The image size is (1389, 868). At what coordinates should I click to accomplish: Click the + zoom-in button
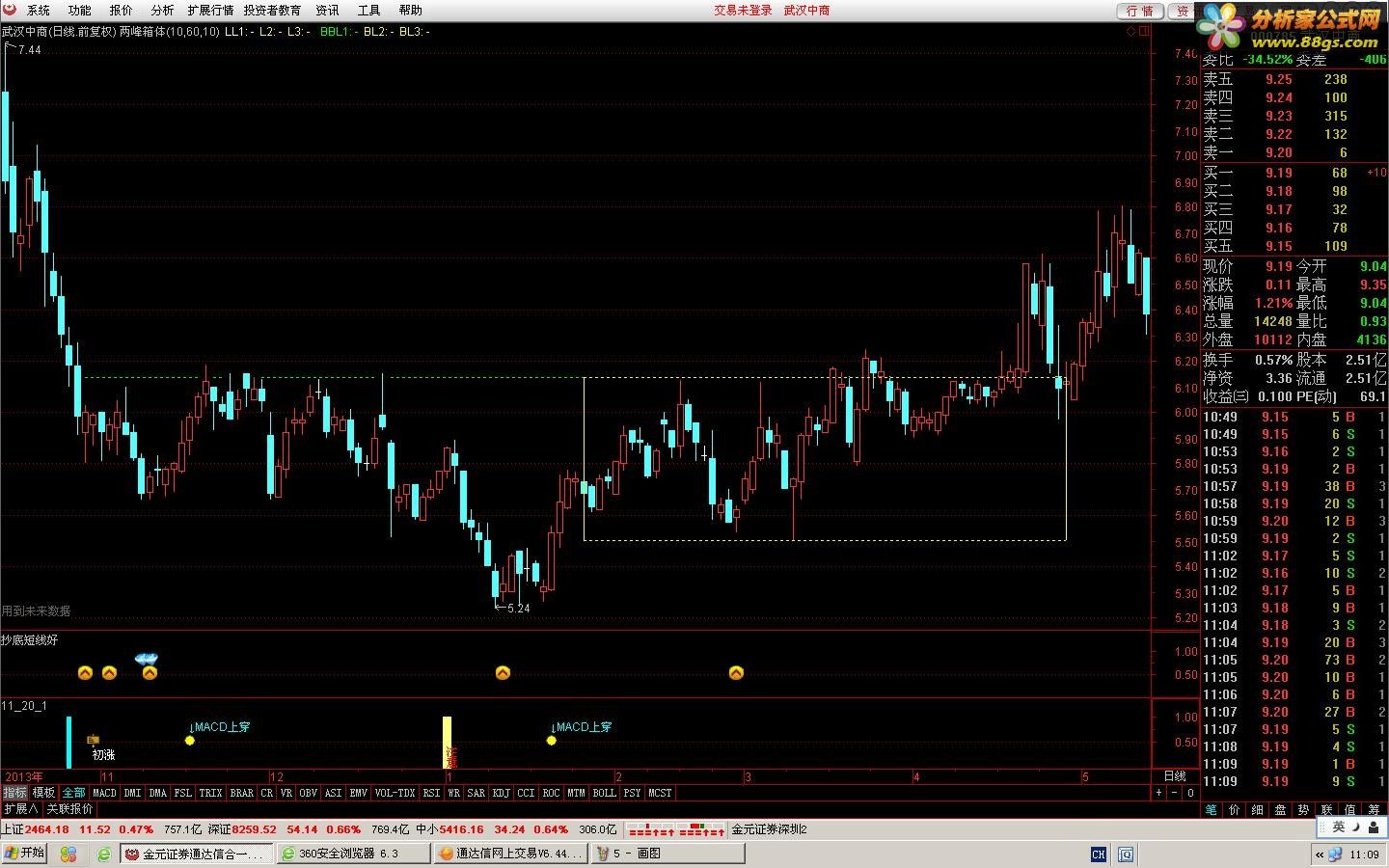point(1159,793)
